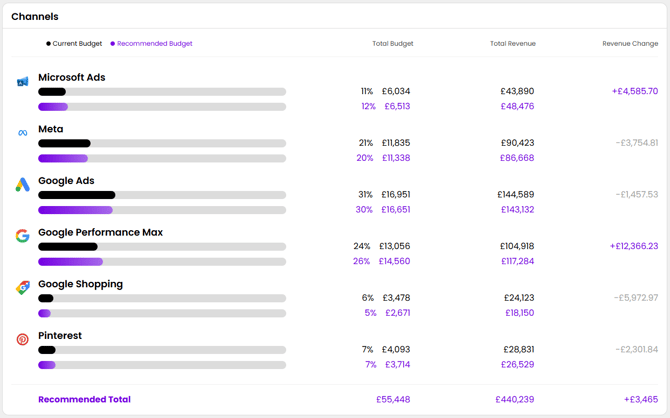Screen dimensions: 670x418
Task: Click Pinterest current budget £4,093
Action: pyautogui.click(x=396, y=350)
